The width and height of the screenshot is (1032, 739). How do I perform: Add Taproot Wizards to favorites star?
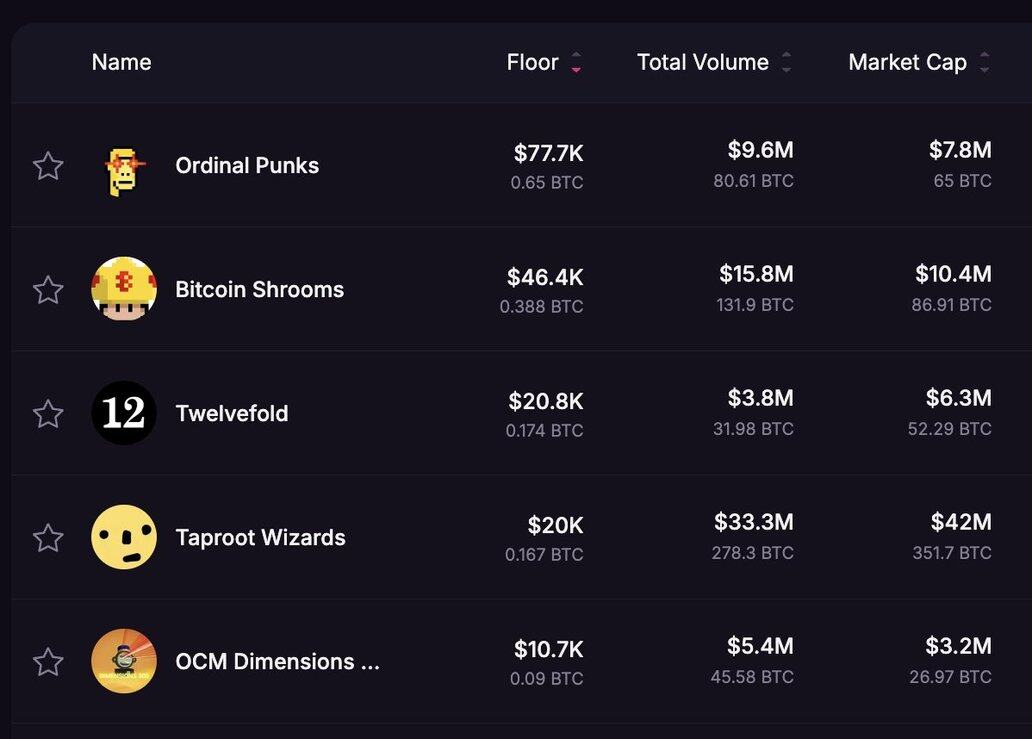click(48, 538)
